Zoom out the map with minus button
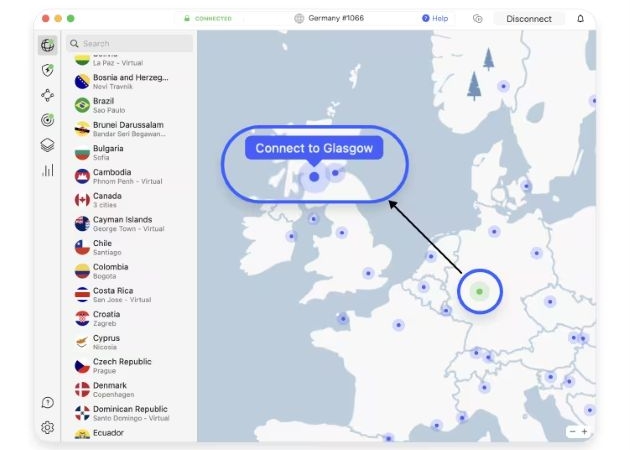630x450 pixels. tap(573, 432)
